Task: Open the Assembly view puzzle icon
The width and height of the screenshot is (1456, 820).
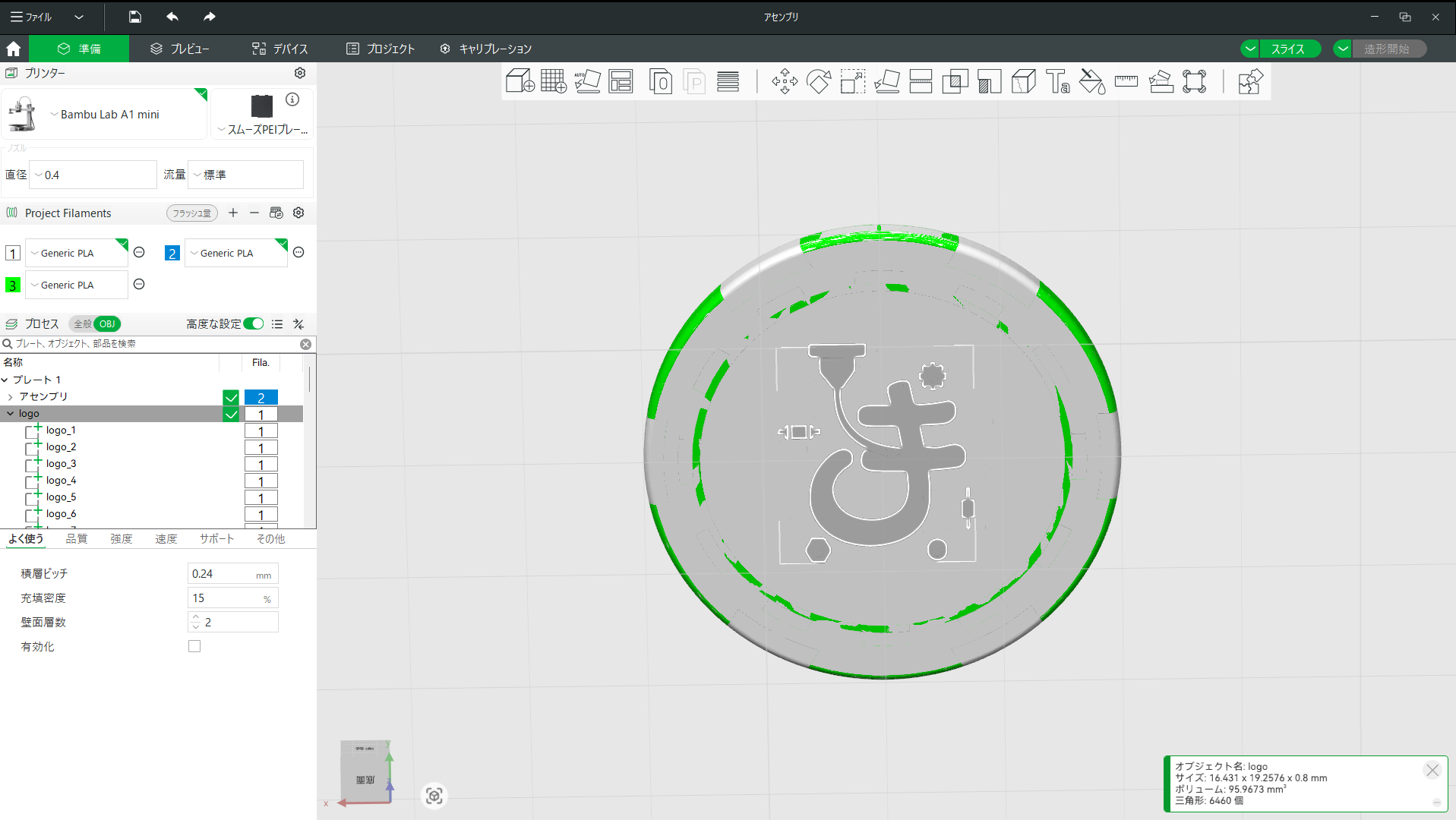Action: tap(1249, 81)
